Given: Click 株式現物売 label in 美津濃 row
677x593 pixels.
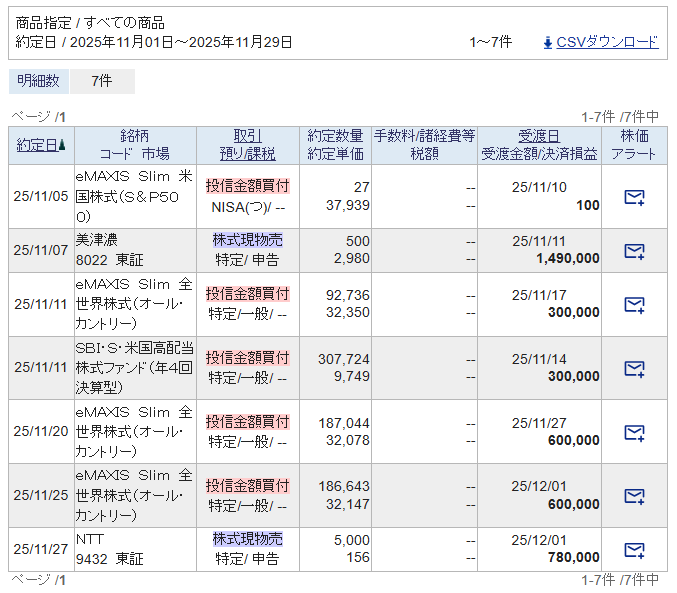Looking at the screenshot, I should point(247,240).
